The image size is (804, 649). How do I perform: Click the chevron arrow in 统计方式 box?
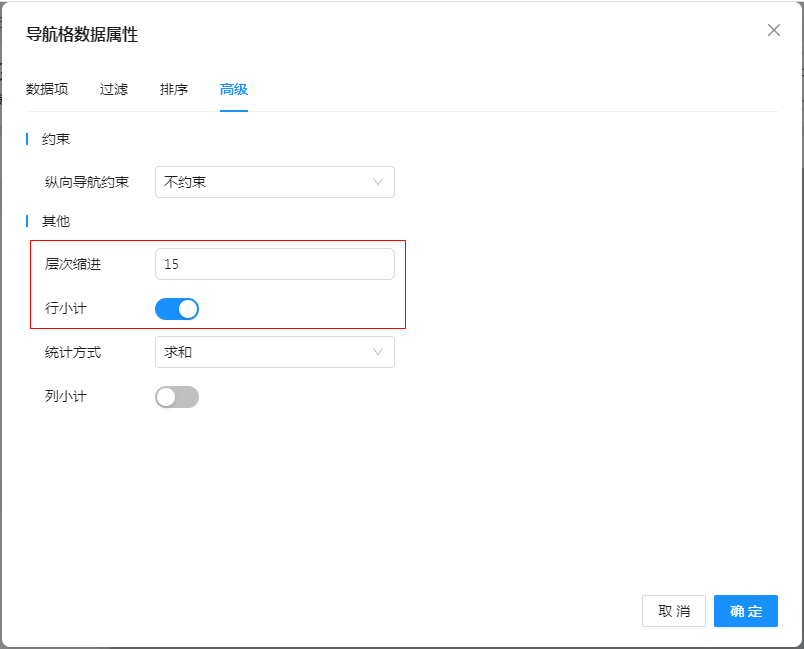click(x=378, y=352)
